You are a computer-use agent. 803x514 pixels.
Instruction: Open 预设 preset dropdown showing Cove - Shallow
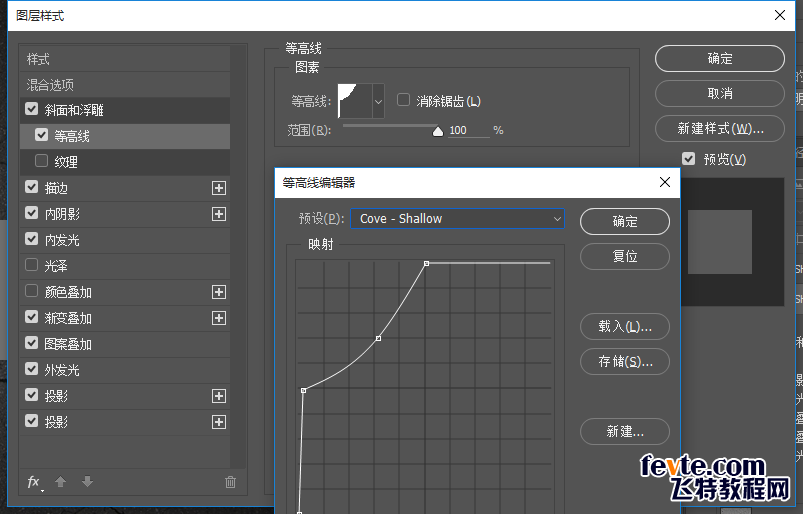pos(457,219)
